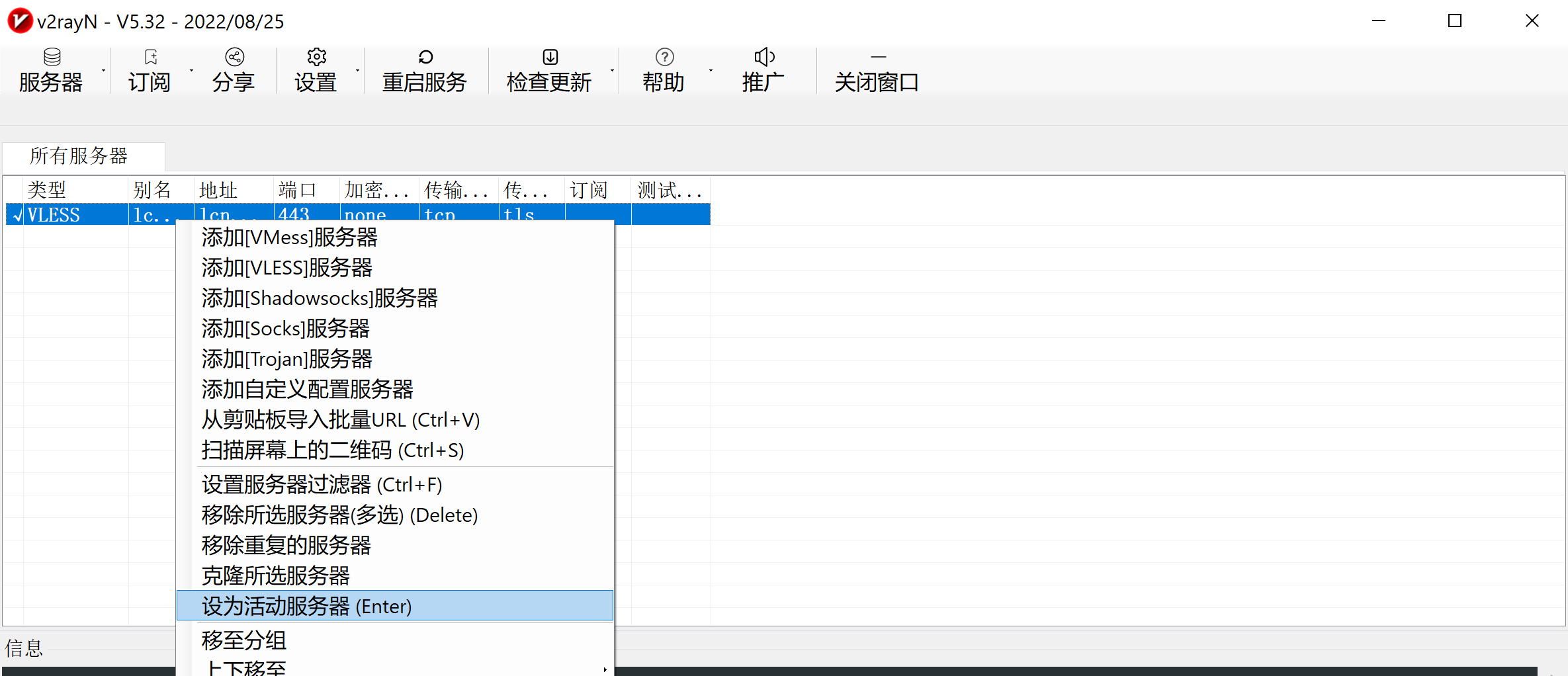Screen dimensions: 1568x676
Task: Select 设为活动服务器 (Enter)
Action: [395, 606]
